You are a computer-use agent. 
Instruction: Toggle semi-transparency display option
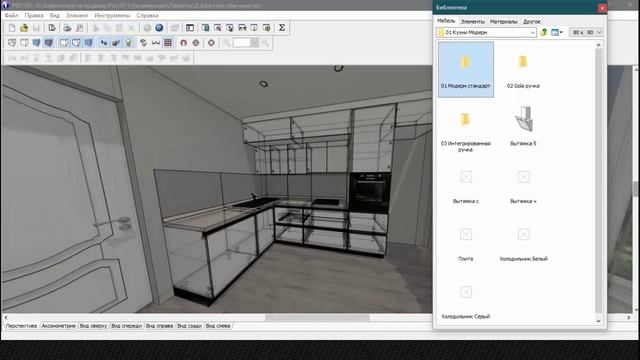click(76, 42)
